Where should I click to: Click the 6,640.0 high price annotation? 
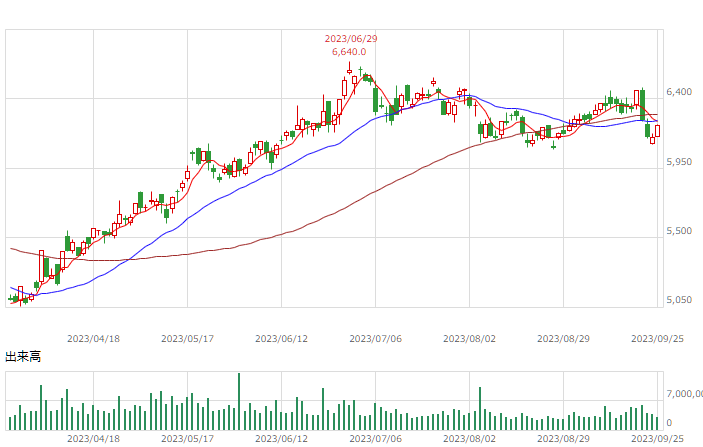[x=349, y=52]
